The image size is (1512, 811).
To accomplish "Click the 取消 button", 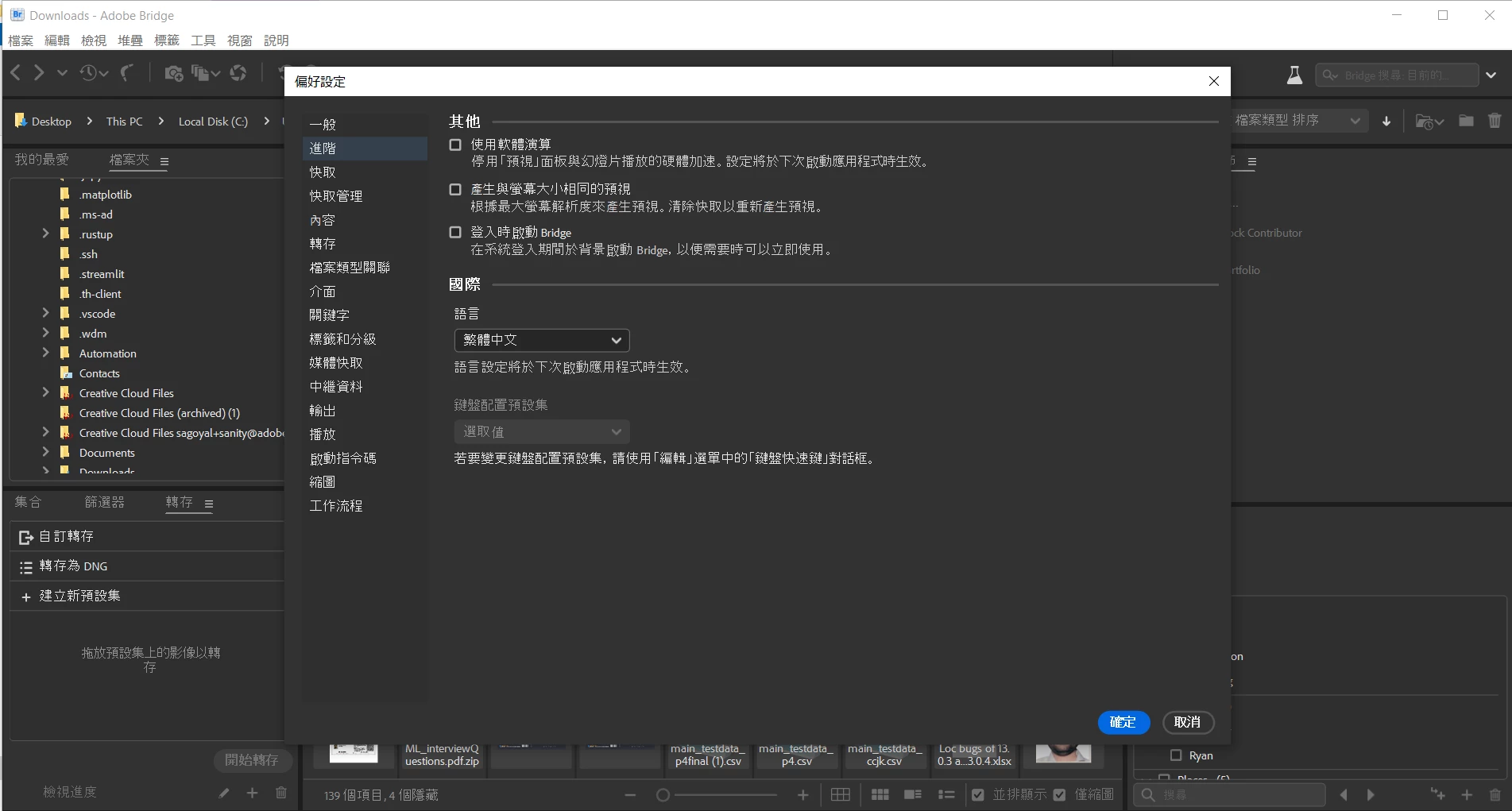I will (x=1188, y=722).
